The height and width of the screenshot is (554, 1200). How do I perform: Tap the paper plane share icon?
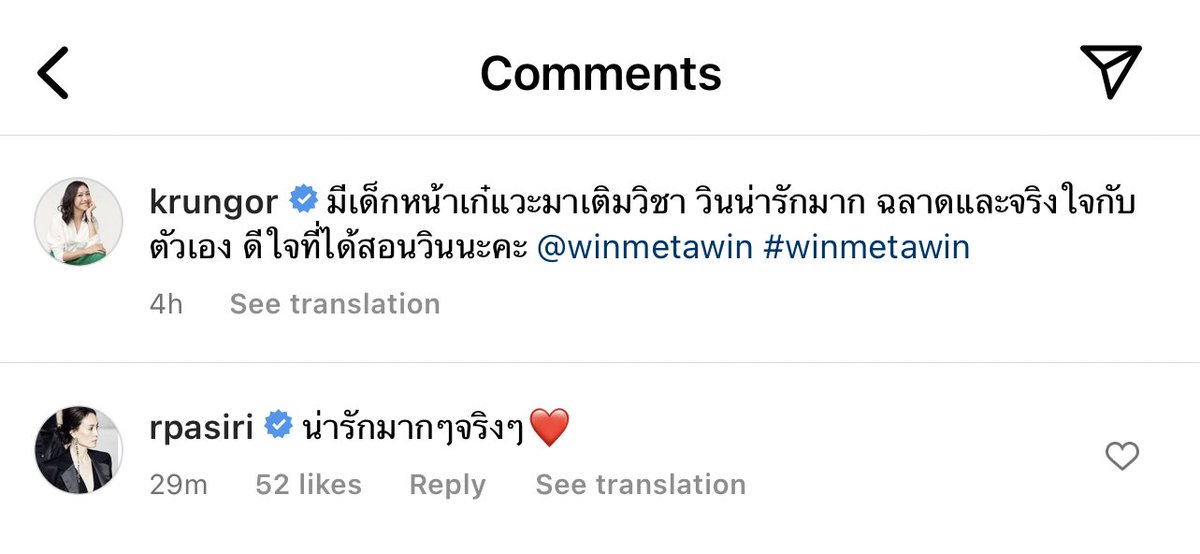[x=1110, y=71]
